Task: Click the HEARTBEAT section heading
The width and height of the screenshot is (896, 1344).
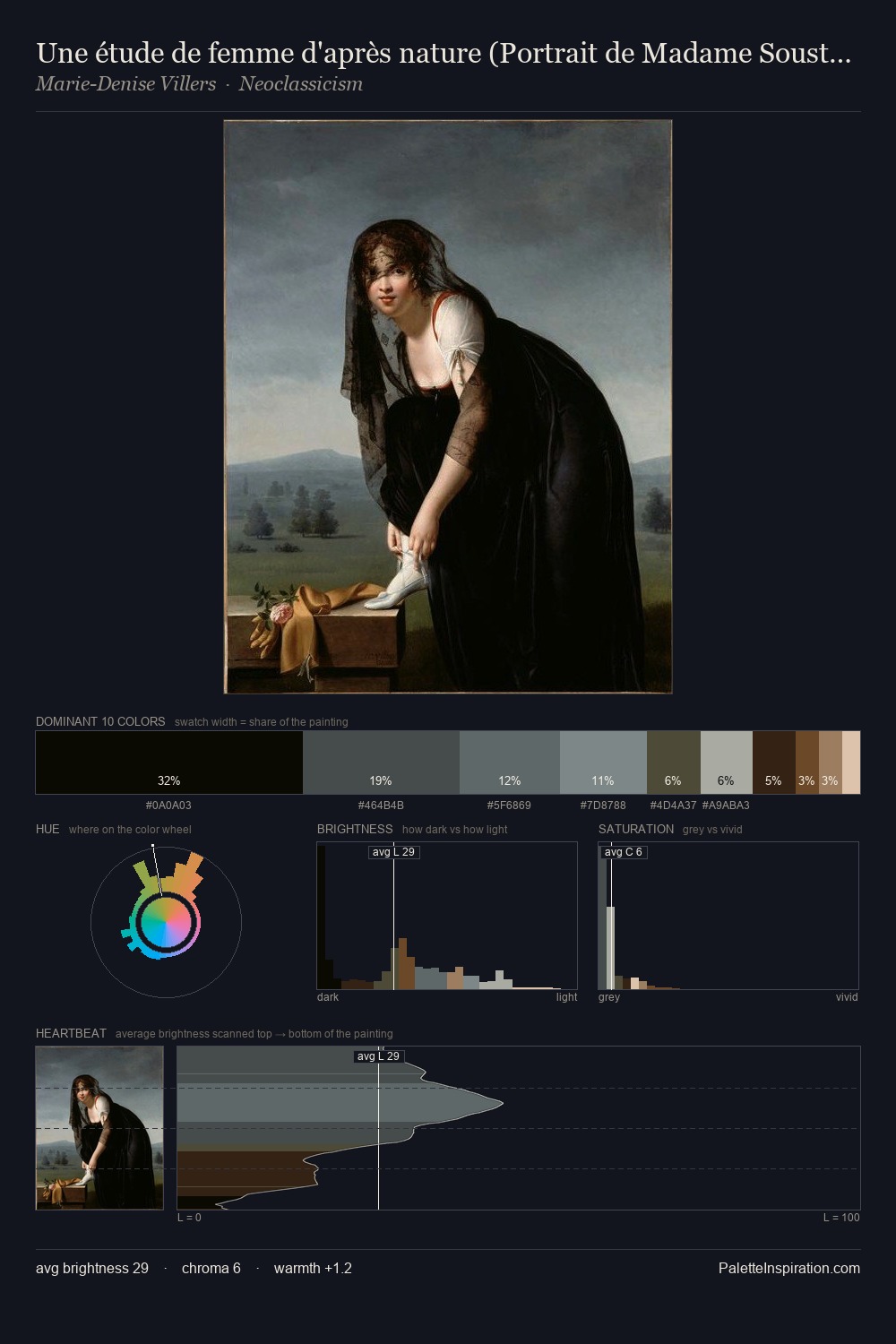Action: (x=71, y=1033)
